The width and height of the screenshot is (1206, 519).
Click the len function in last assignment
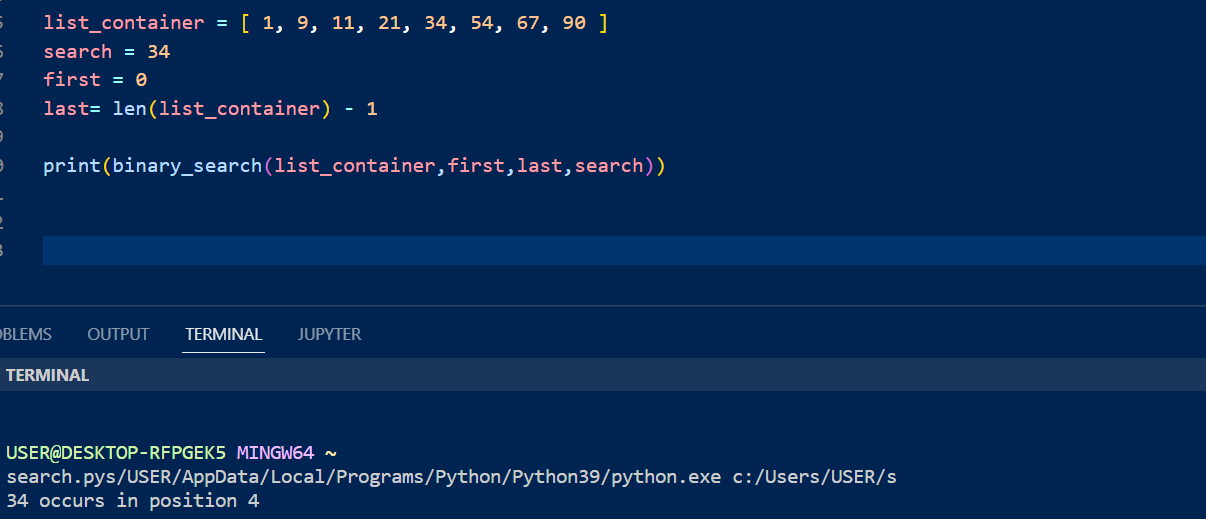point(129,108)
